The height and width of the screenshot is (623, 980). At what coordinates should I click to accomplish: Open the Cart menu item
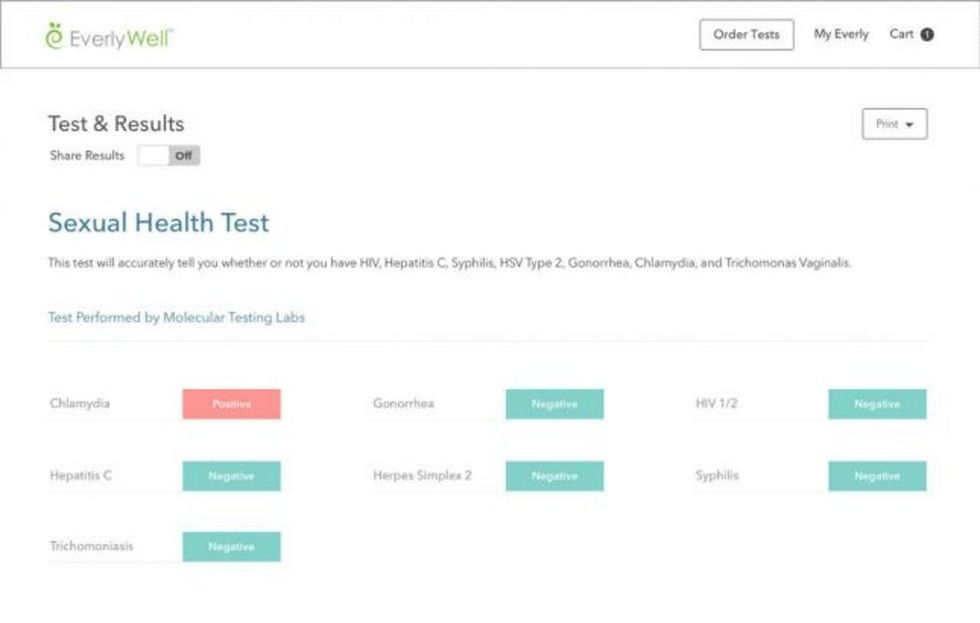[x=902, y=35]
